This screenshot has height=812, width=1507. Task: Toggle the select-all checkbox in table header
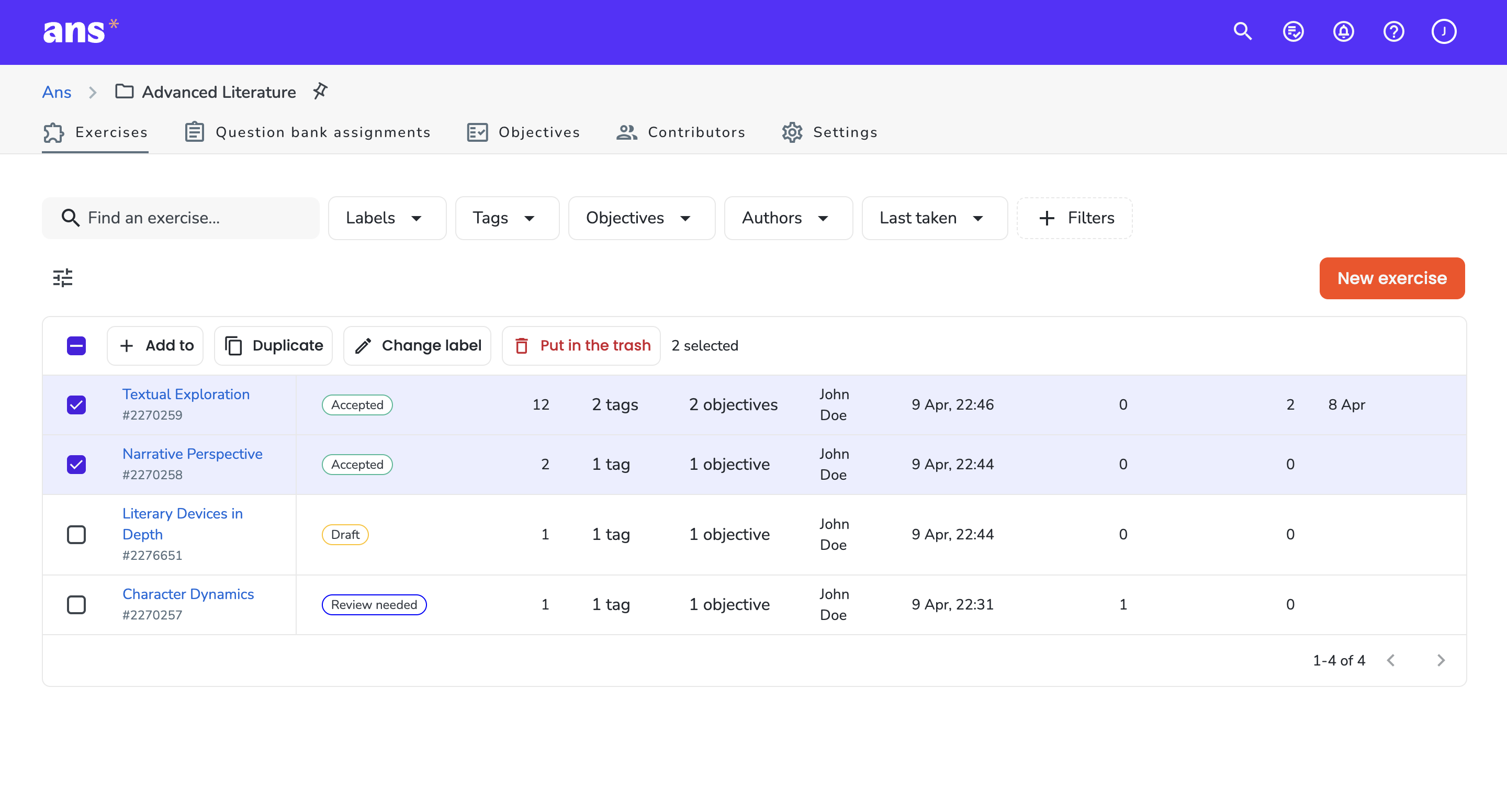point(76,346)
